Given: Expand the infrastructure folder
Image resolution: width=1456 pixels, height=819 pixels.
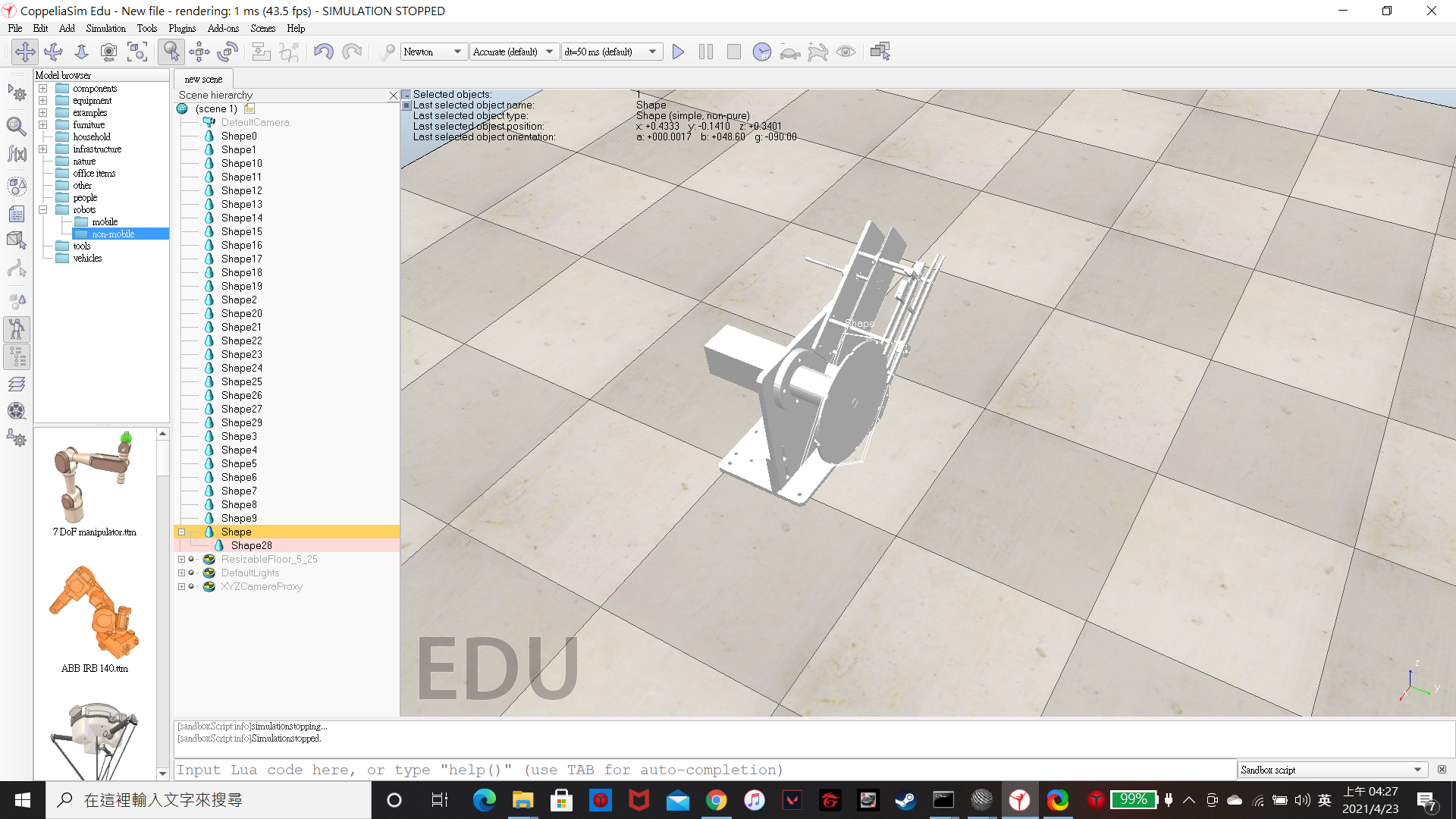Looking at the screenshot, I should pos(43,149).
